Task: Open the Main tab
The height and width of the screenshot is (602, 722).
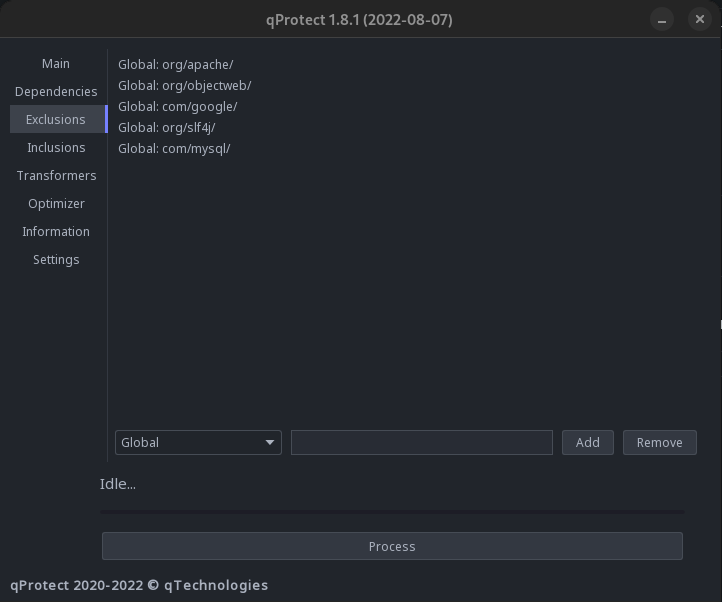Action: [x=56, y=63]
